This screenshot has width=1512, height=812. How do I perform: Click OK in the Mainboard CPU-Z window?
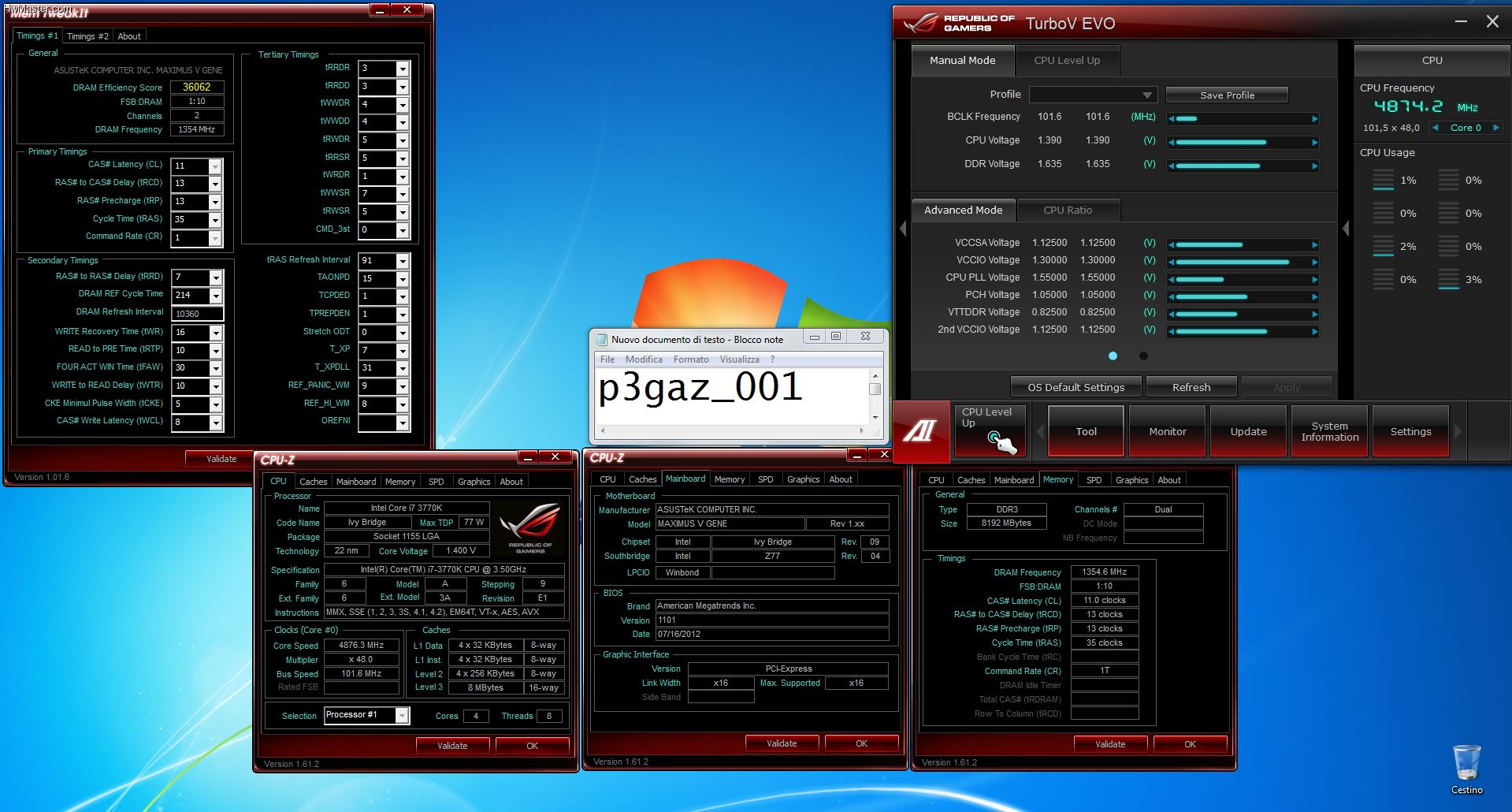tap(861, 743)
